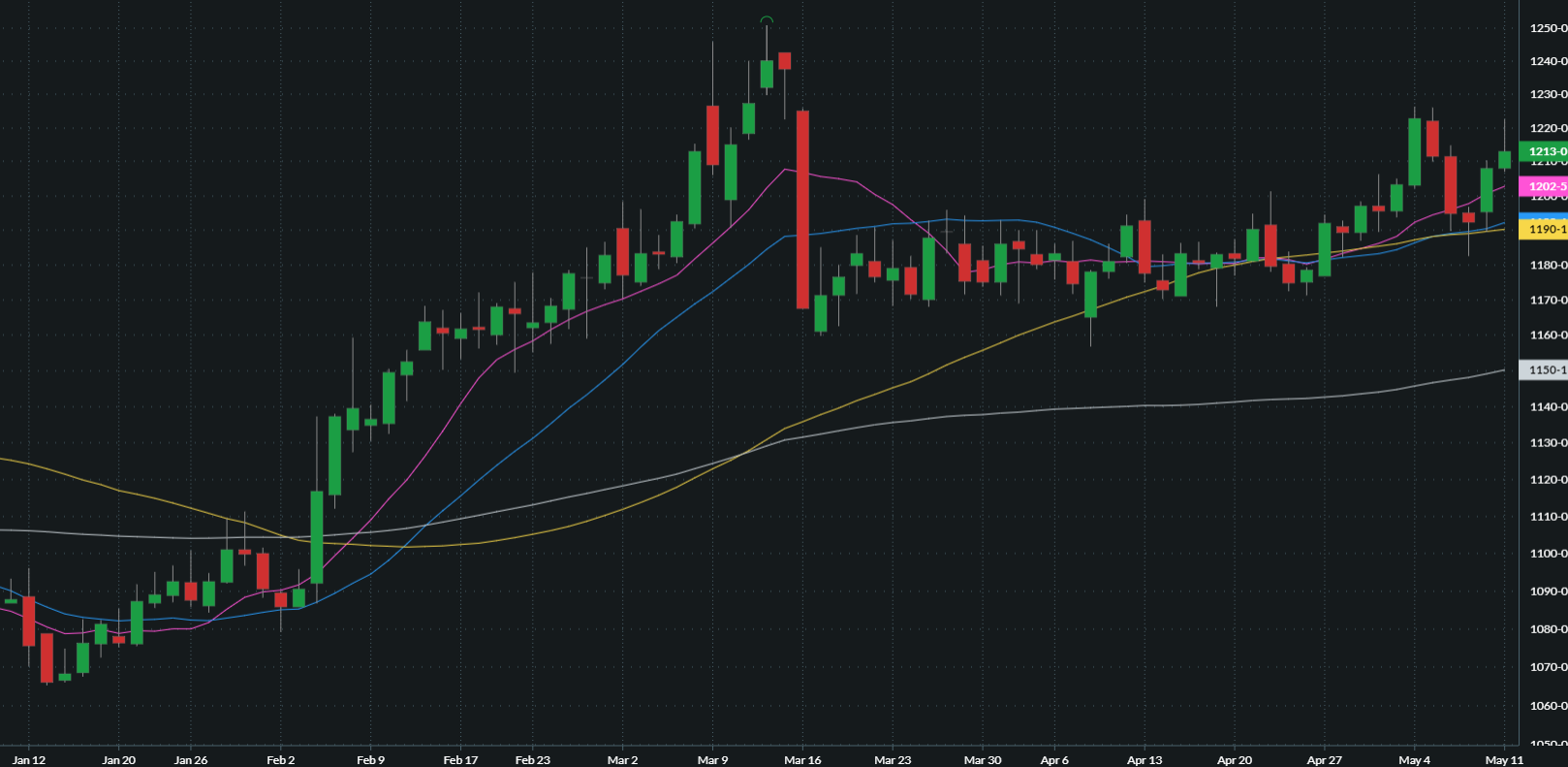Click the 1180-0 price axis label
The image size is (1568, 767).
(x=1548, y=265)
